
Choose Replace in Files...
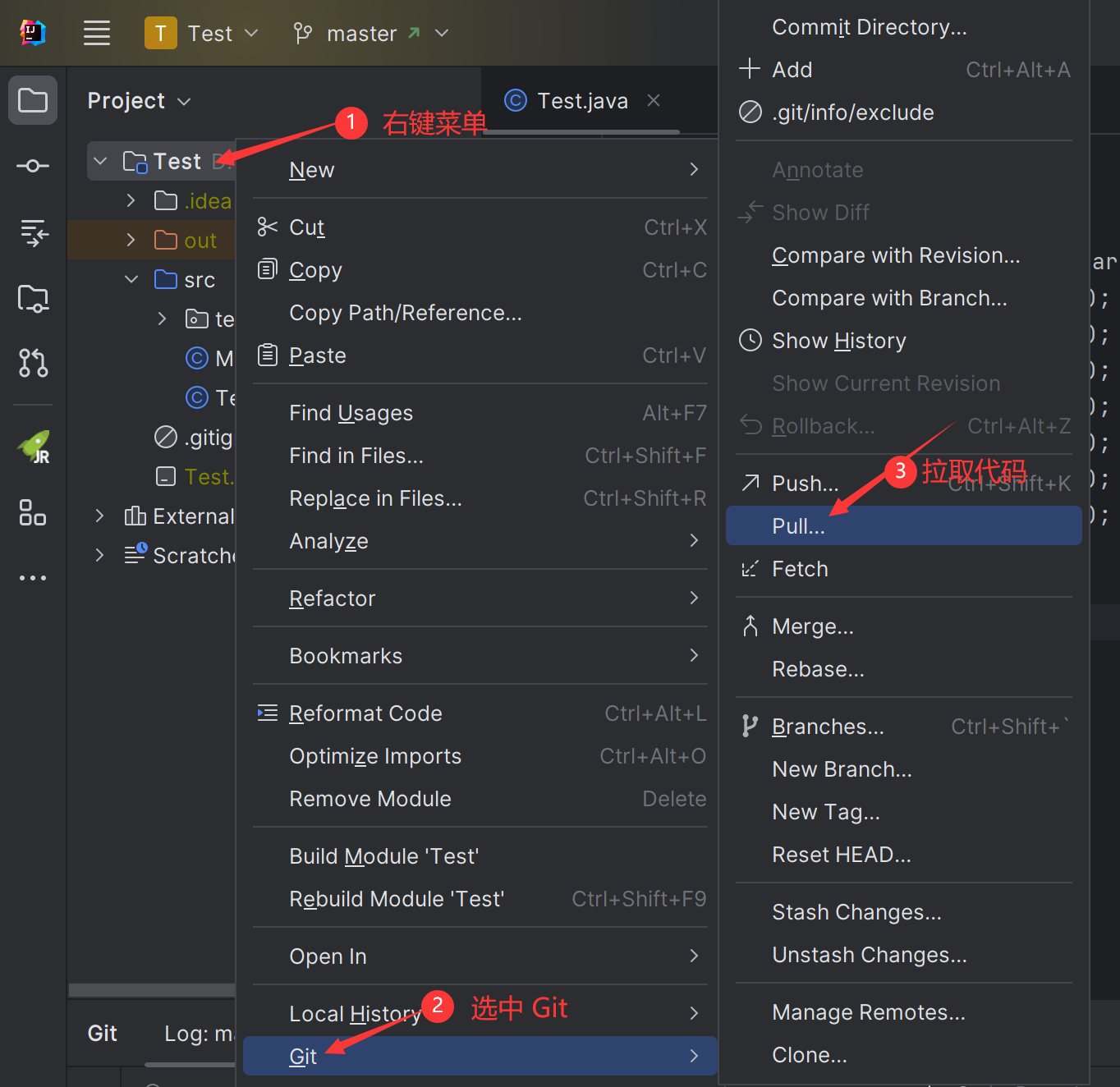point(480,498)
